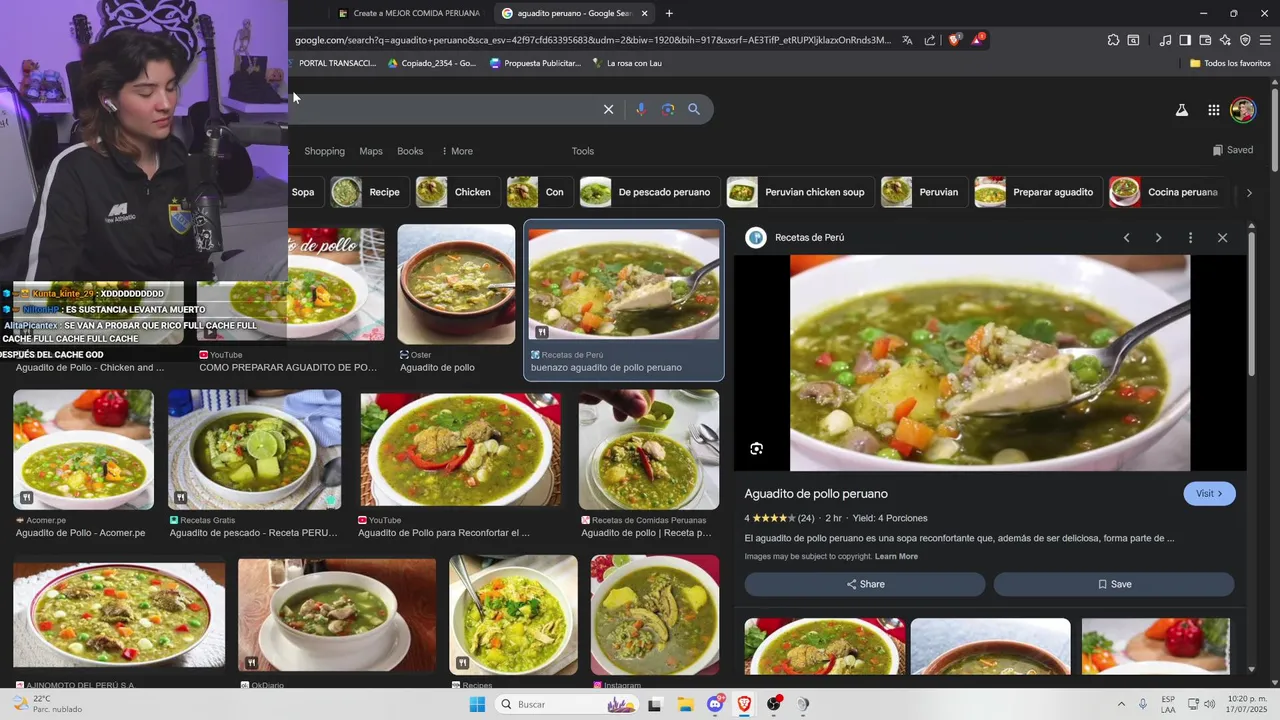Click the Share button in preview
The height and width of the screenshot is (720, 1280).
(x=865, y=584)
